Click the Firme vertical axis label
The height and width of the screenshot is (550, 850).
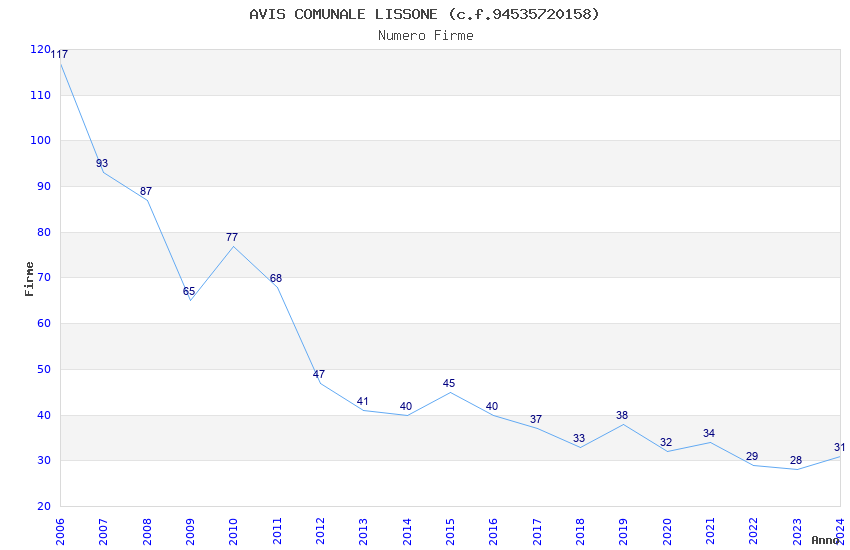click(x=29, y=279)
